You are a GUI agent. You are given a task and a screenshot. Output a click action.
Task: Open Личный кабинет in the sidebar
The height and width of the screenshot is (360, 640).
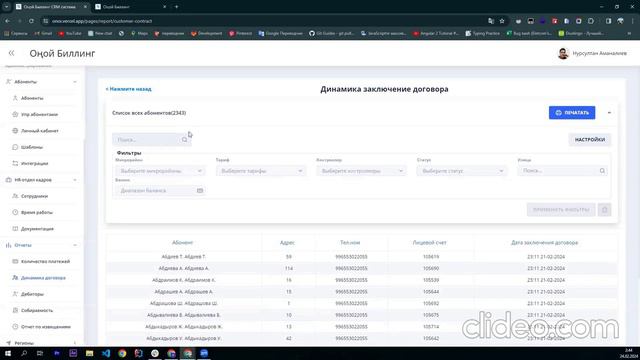[x=40, y=131]
